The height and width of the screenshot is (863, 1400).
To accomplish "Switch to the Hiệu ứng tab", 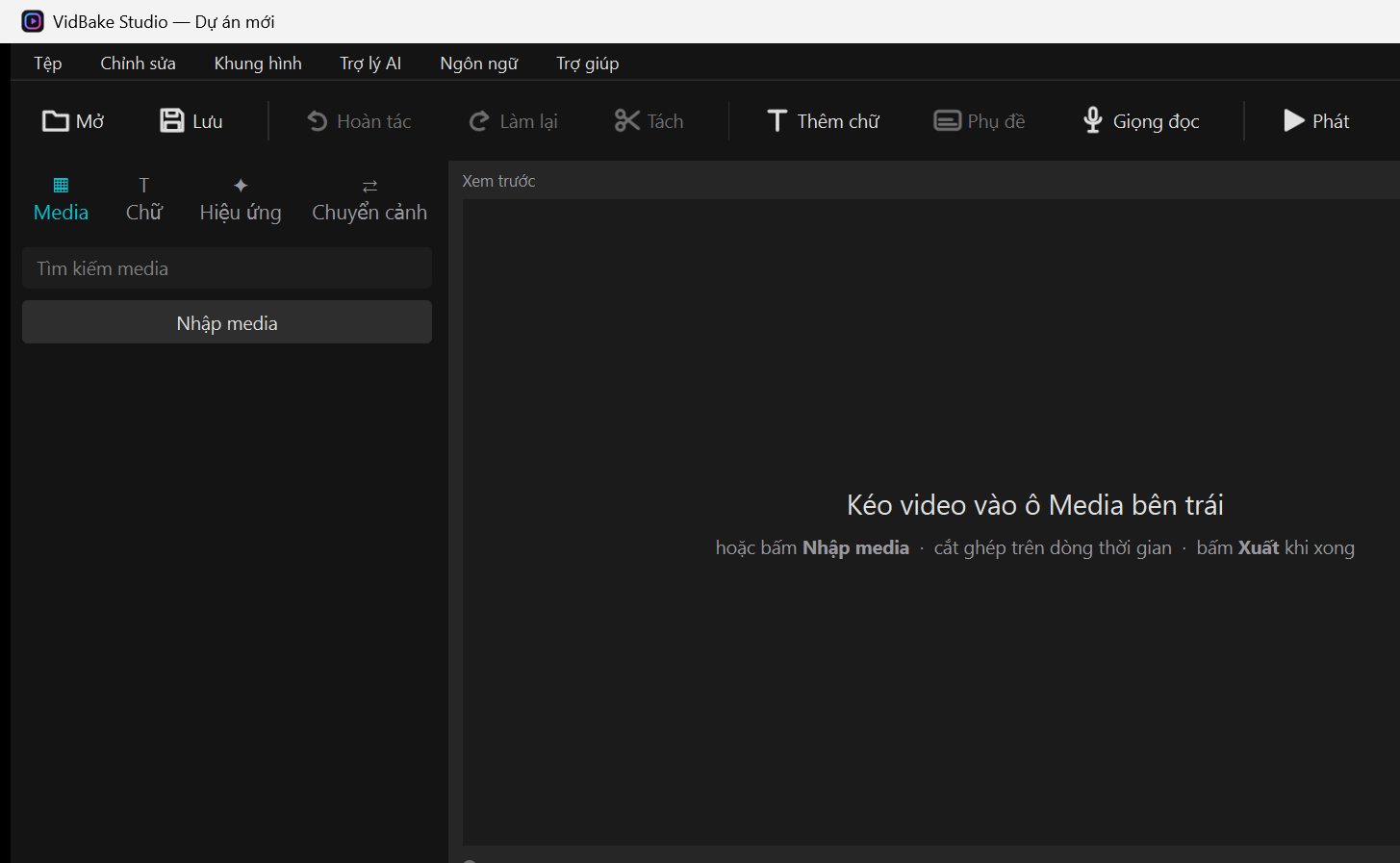I will 241,200.
